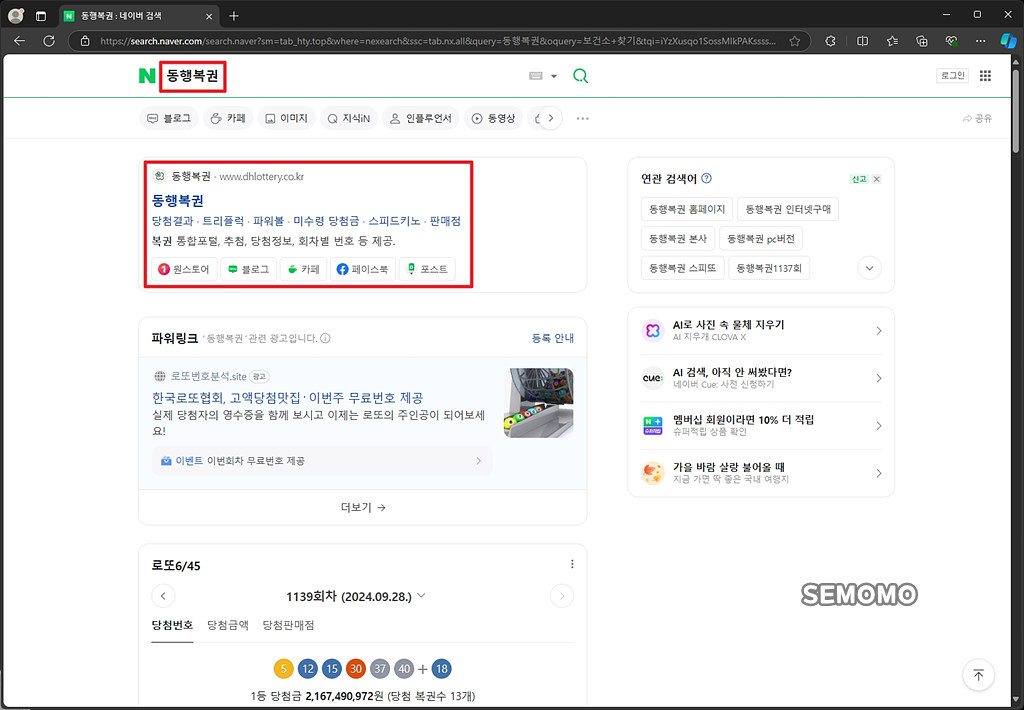Click the lotto machine ad thumbnail
Viewport: 1024px width, 710px height.
pos(538,403)
